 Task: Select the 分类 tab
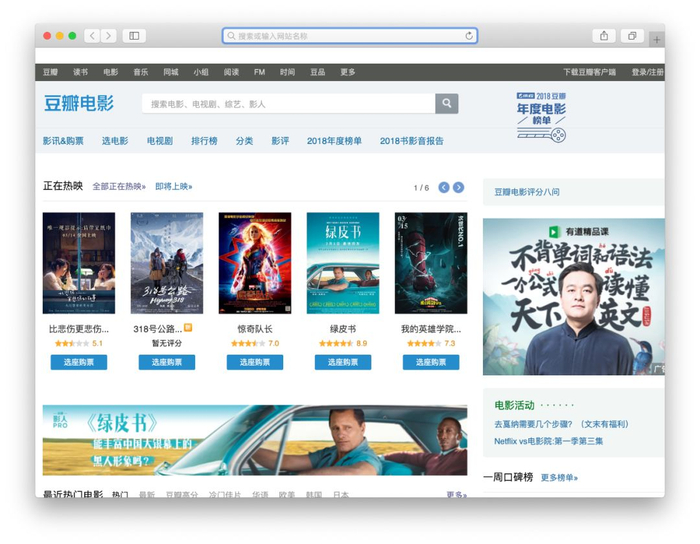click(x=244, y=141)
